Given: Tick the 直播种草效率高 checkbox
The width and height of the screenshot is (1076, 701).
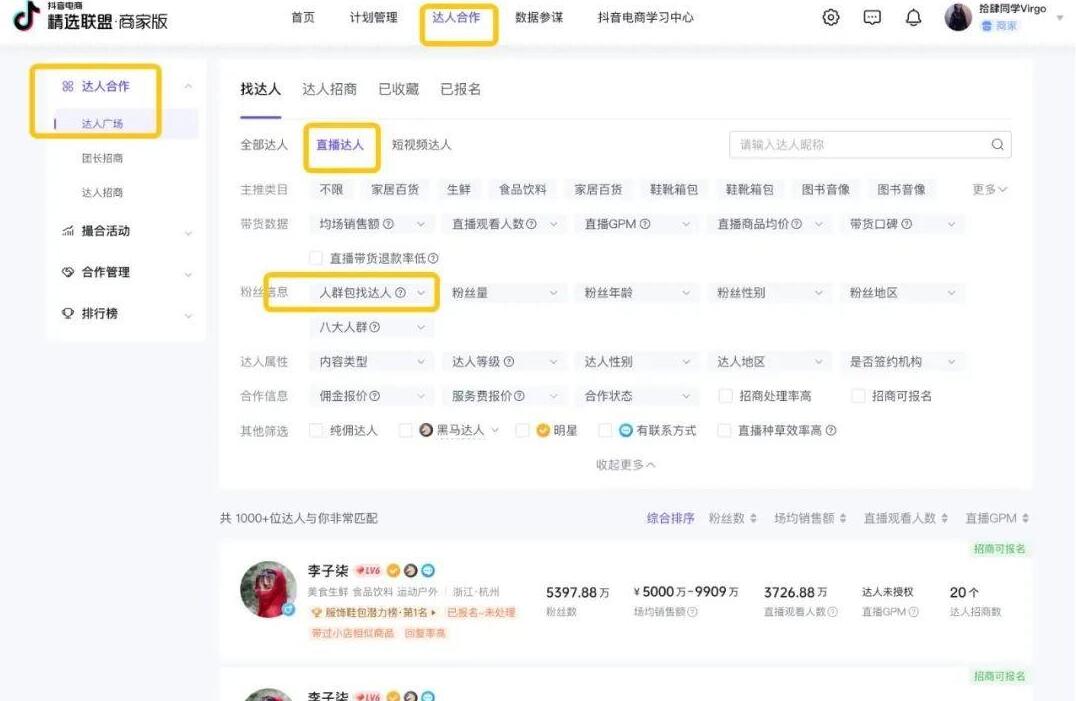Looking at the screenshot, I should [x=724, y=430].
